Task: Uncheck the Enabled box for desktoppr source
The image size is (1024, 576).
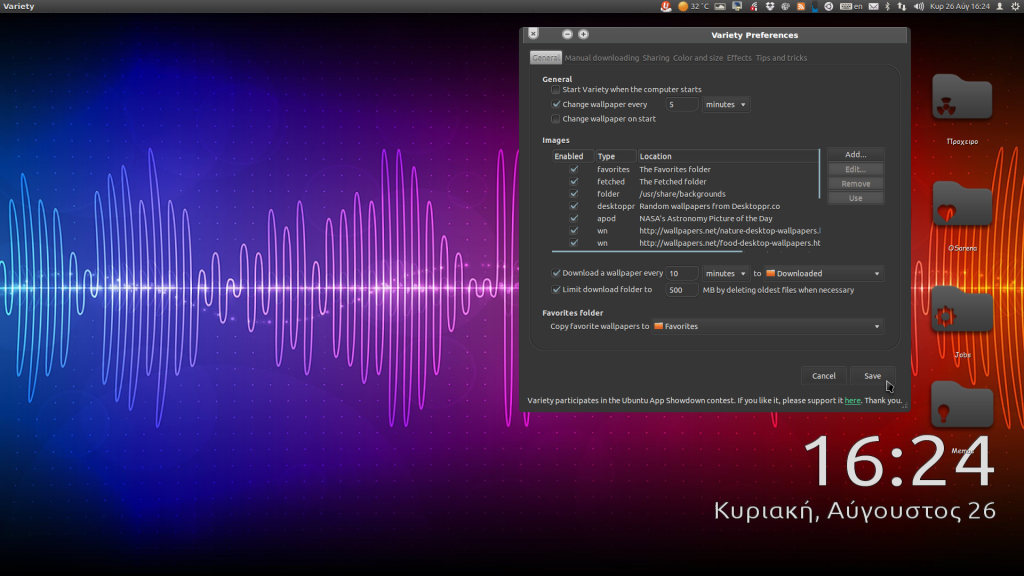Action: click(x=574, y=206)
